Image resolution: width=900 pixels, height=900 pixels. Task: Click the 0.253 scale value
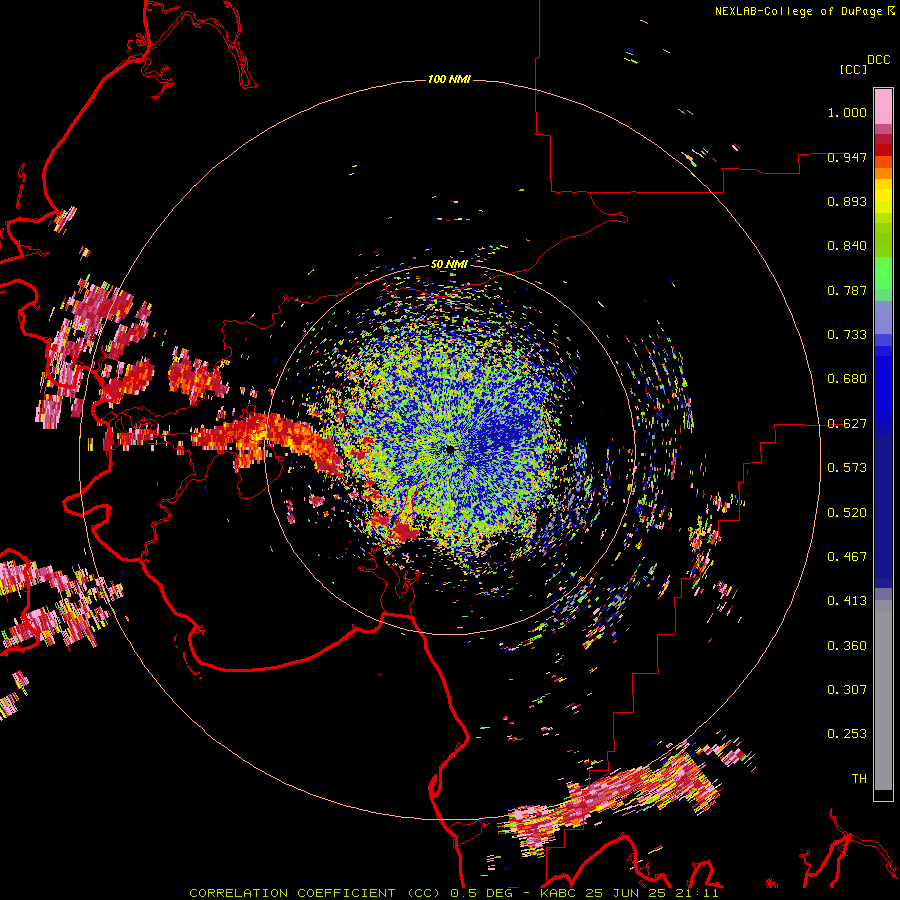(x=847, y=734)
